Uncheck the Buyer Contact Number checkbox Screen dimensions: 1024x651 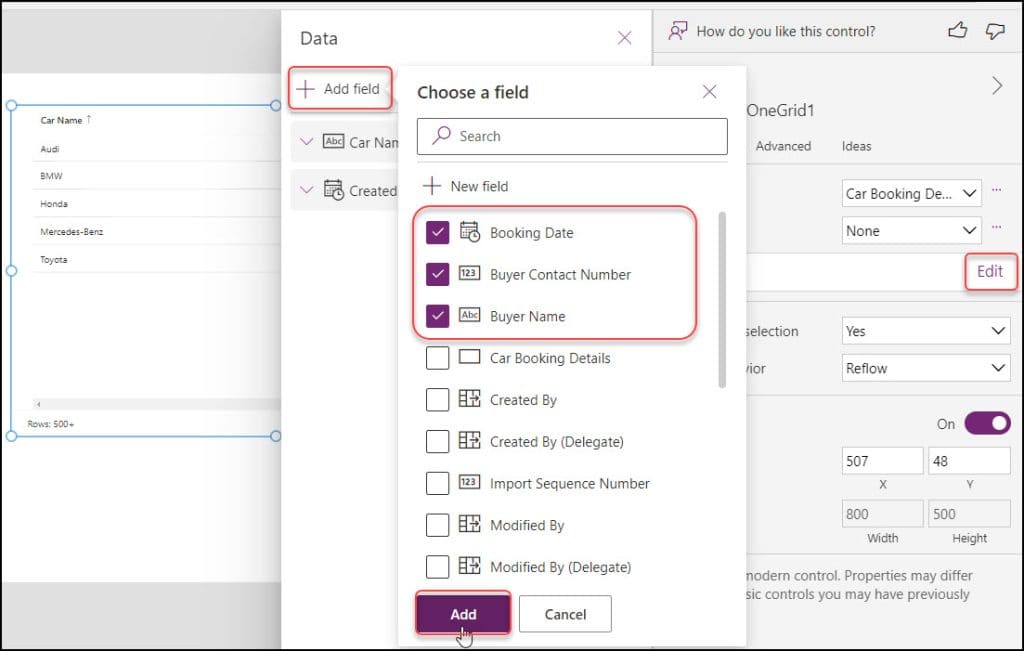438,274
